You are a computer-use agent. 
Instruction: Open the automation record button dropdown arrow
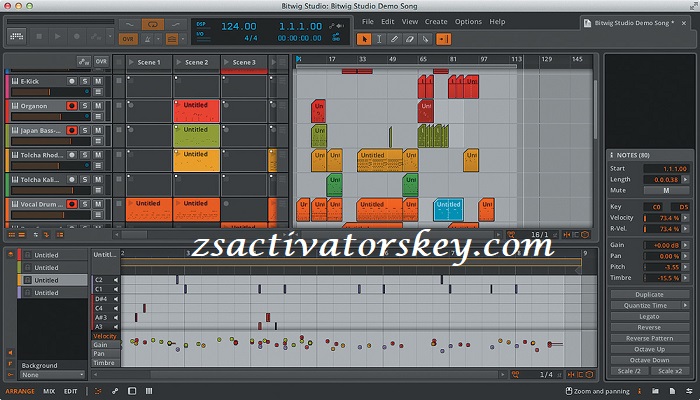coord(110,37)
